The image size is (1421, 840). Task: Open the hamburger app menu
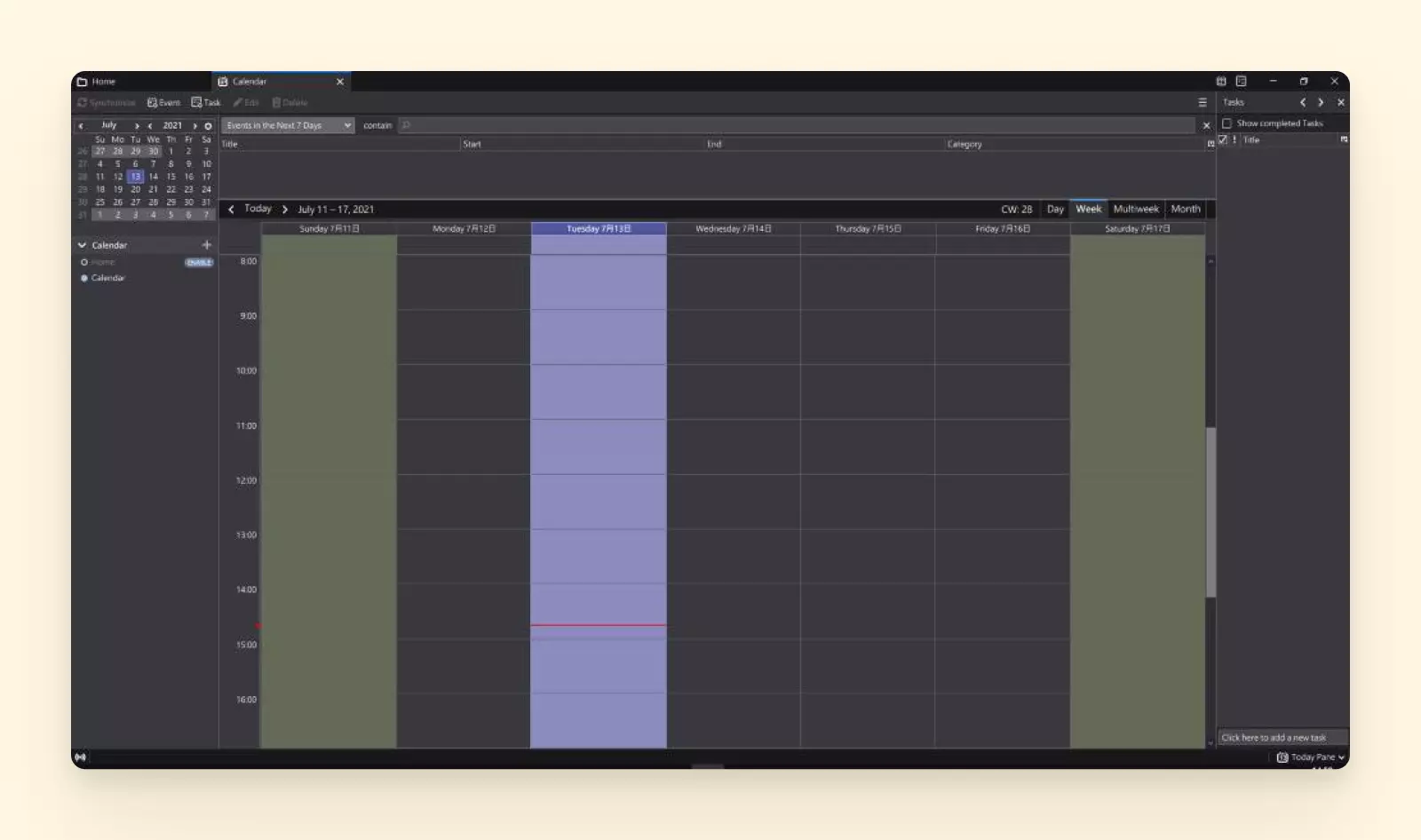pos(1203,103)
